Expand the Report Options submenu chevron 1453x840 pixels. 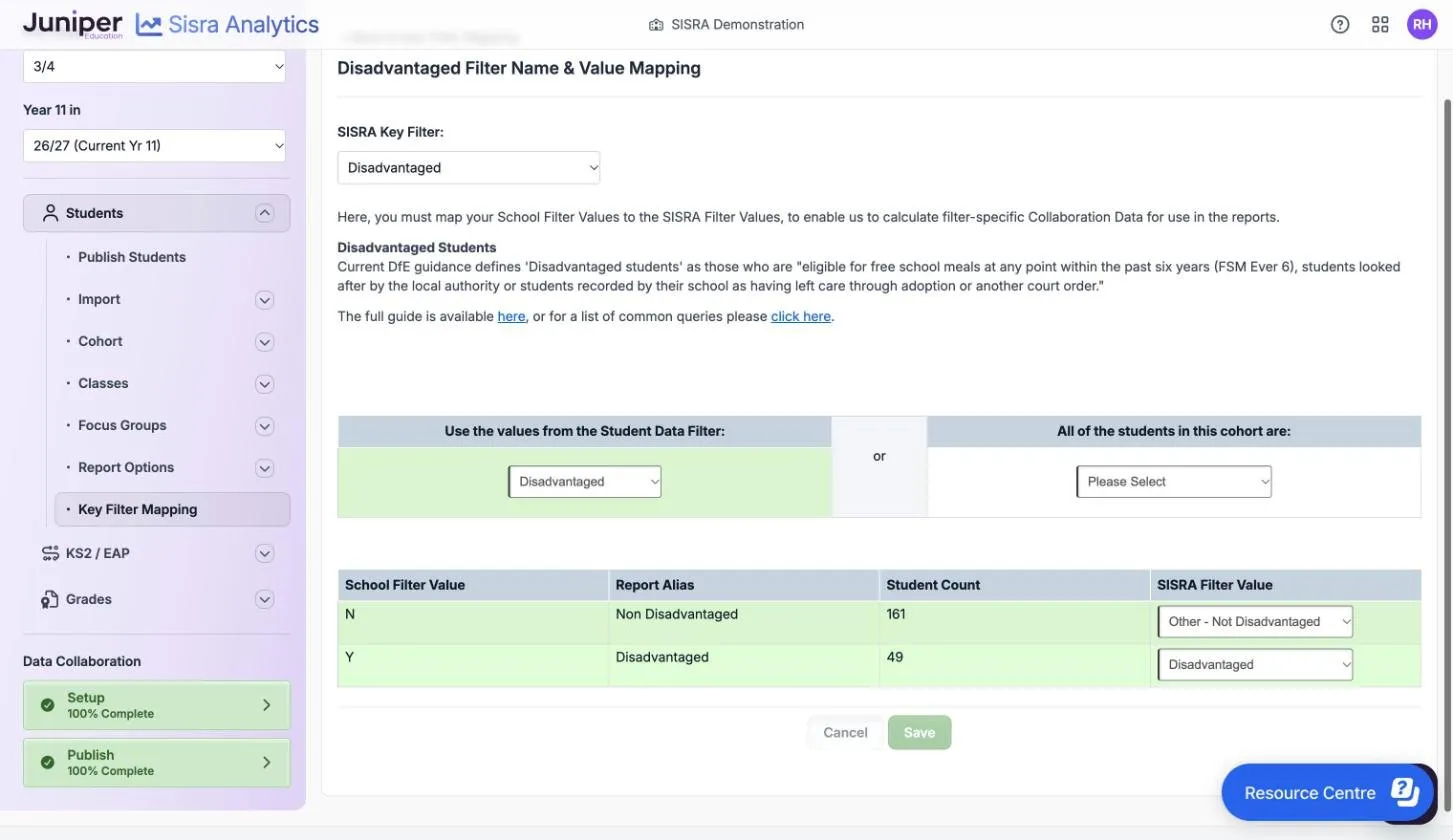[x=264, y=467]
